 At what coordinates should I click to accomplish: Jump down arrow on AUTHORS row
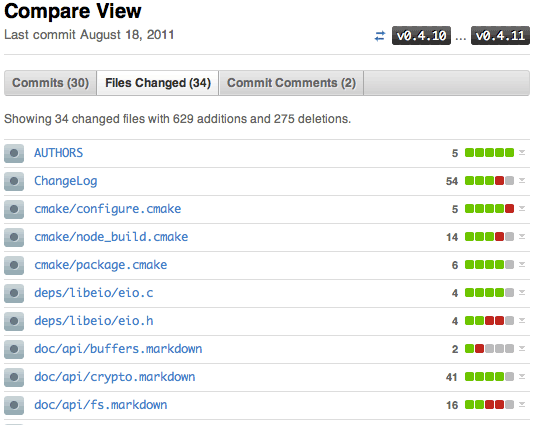522,153
